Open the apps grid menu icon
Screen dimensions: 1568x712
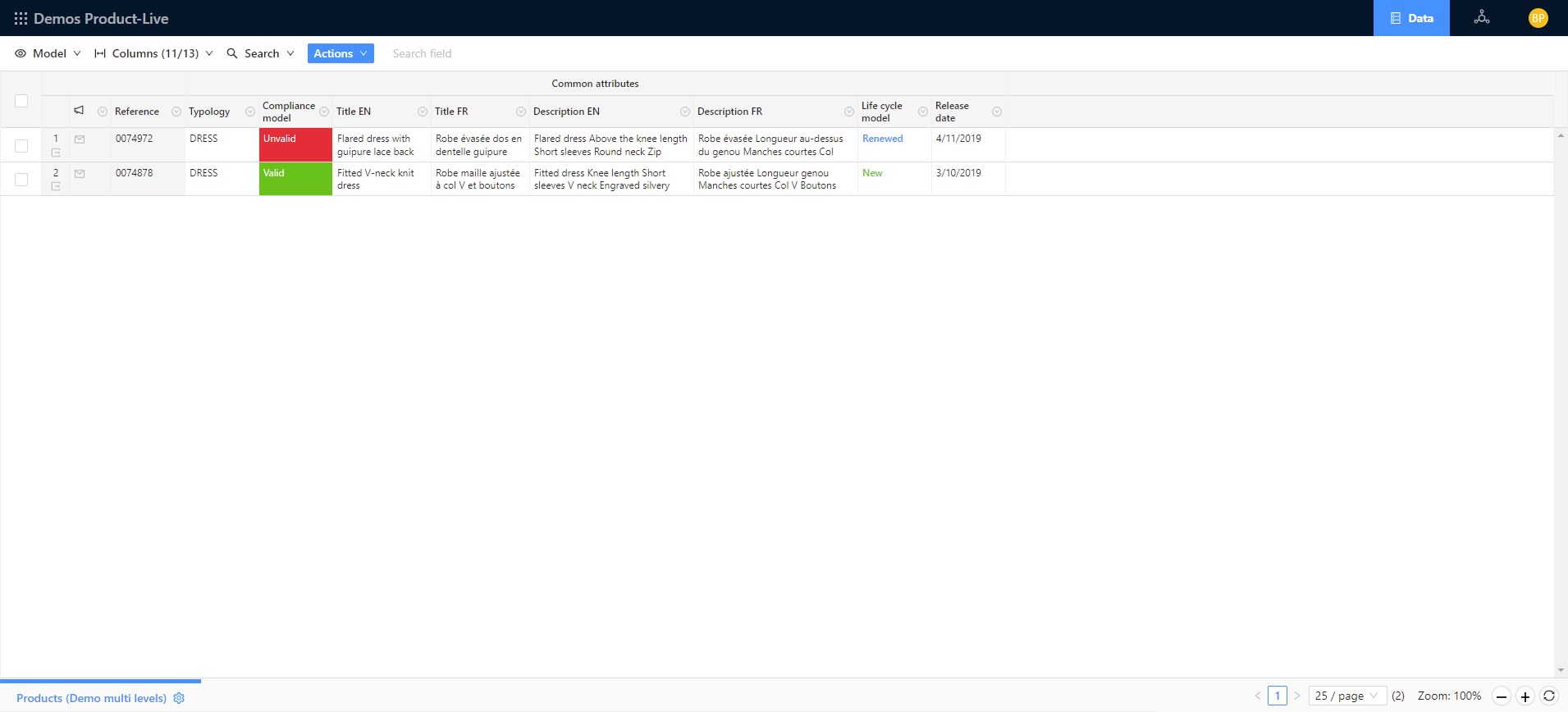tap(21, 18)
